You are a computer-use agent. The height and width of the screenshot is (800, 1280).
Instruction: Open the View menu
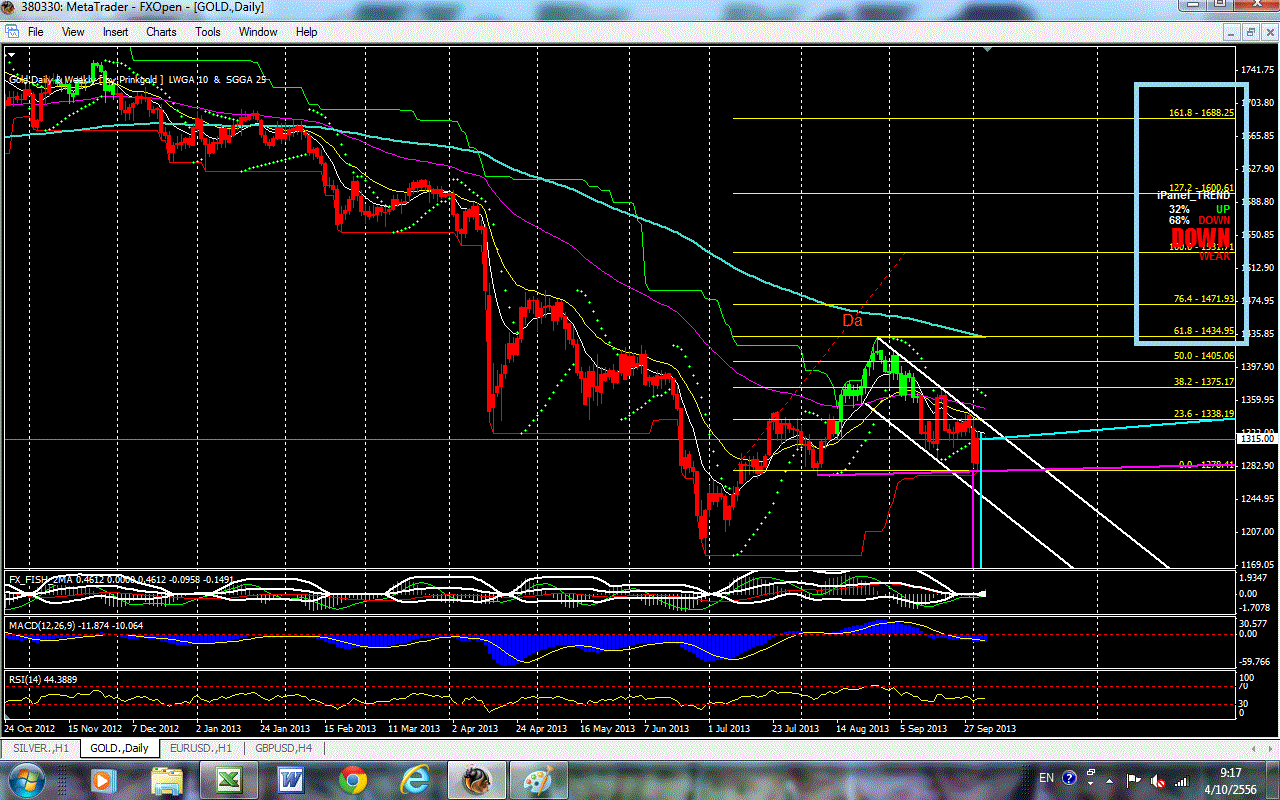73,32
